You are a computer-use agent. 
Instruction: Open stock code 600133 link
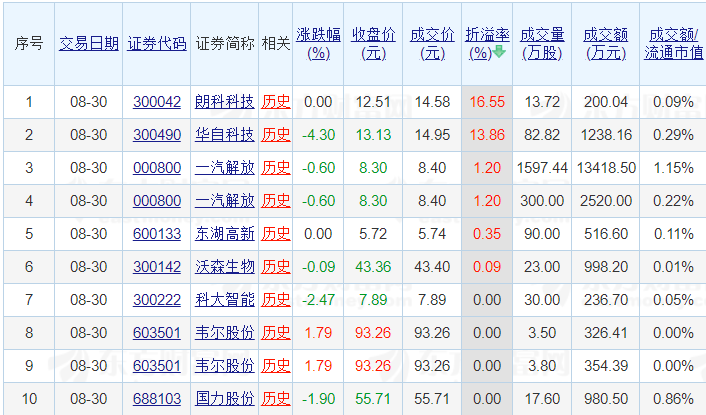(157, 233)
